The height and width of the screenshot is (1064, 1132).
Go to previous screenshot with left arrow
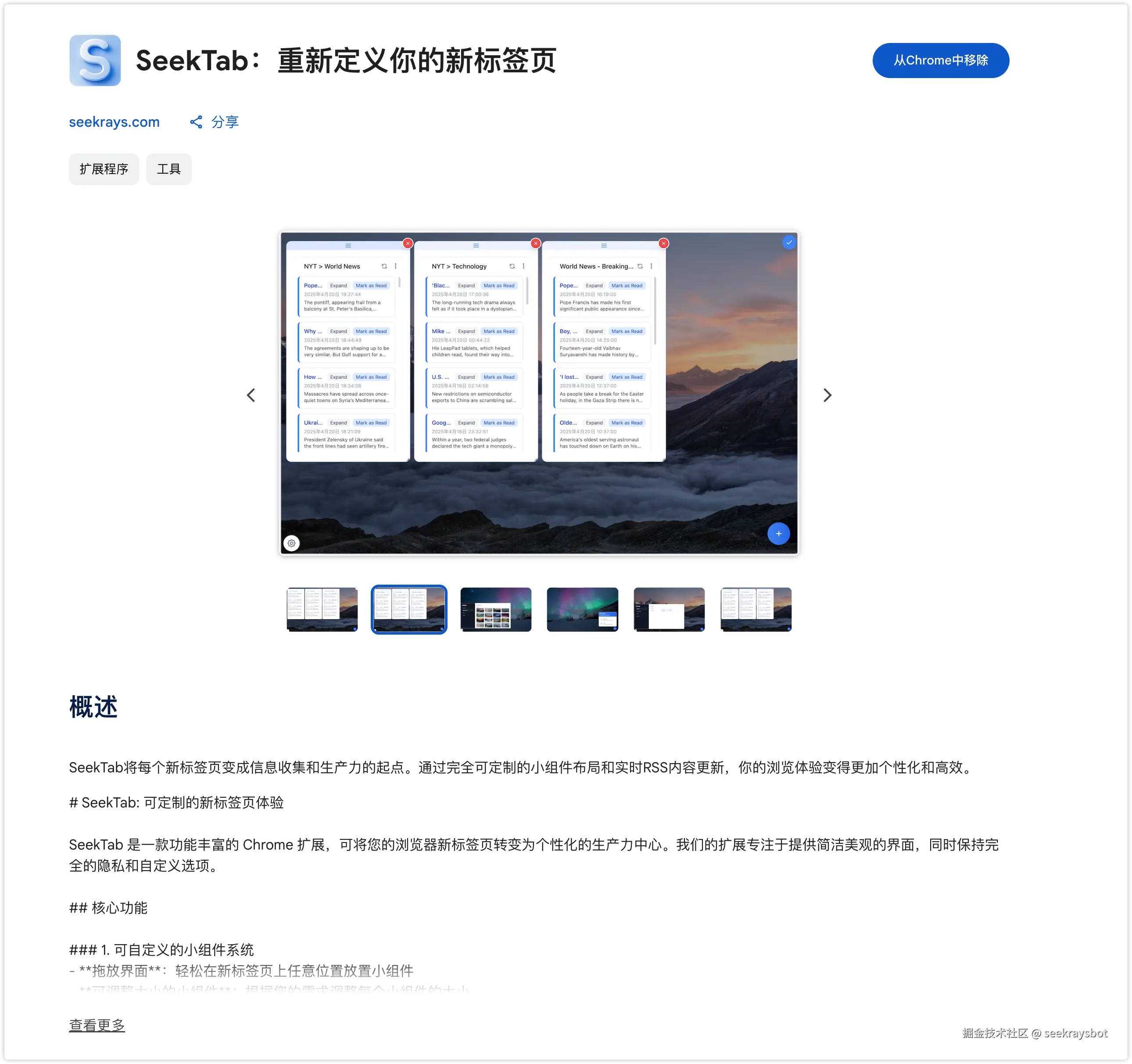(251, 395)
